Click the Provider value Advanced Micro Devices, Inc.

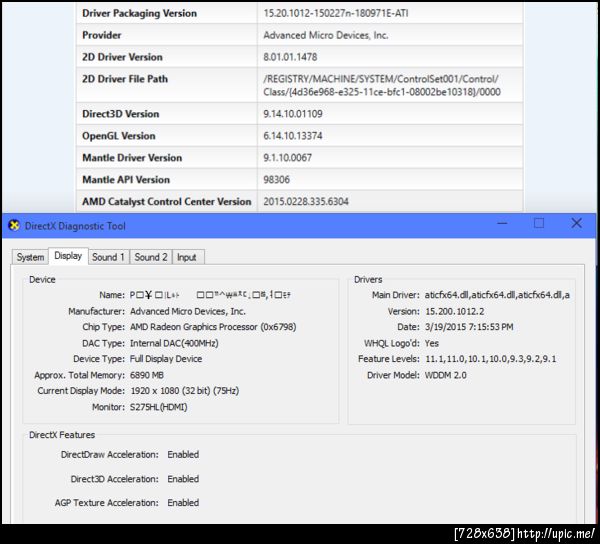326,35
